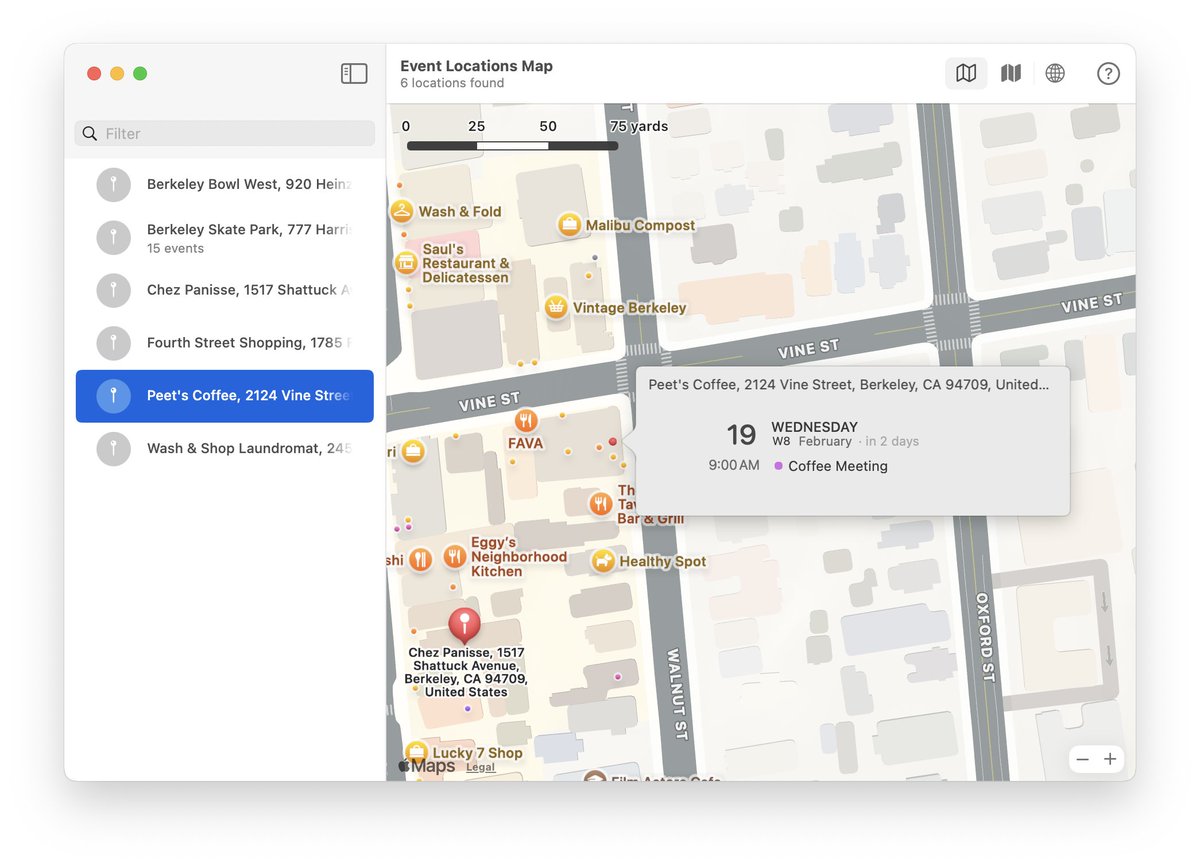Switch to folded 3D map view
This screenshot has height=866, width=1200.
pyautogui.click(x=1011, y=73)
